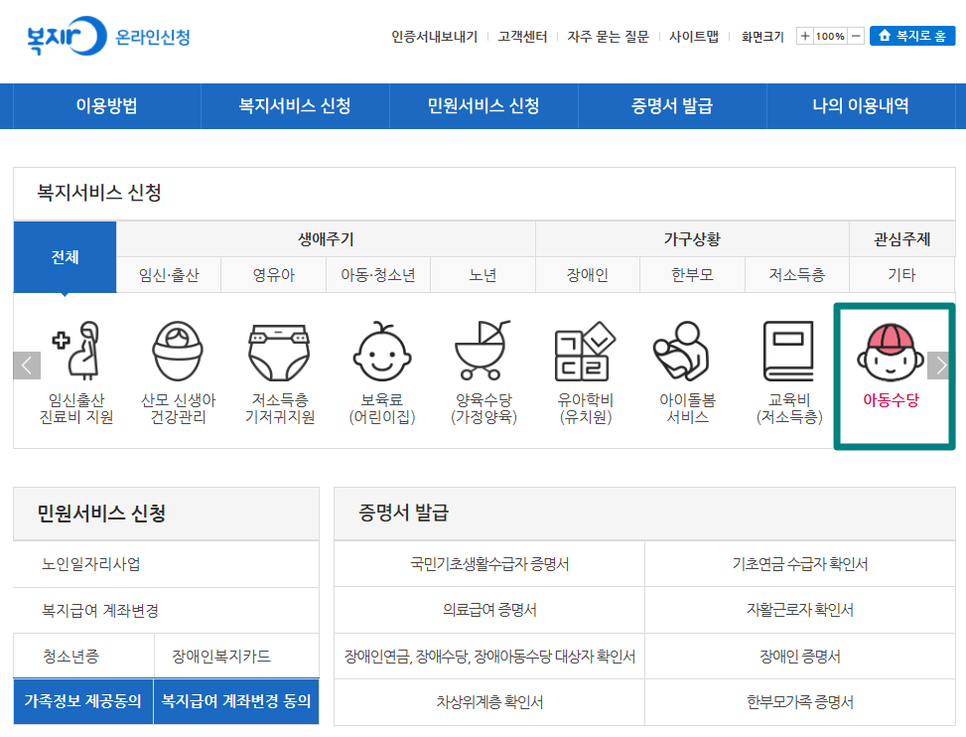Open the 민원서비스 신청 main menu

point(484,105)
